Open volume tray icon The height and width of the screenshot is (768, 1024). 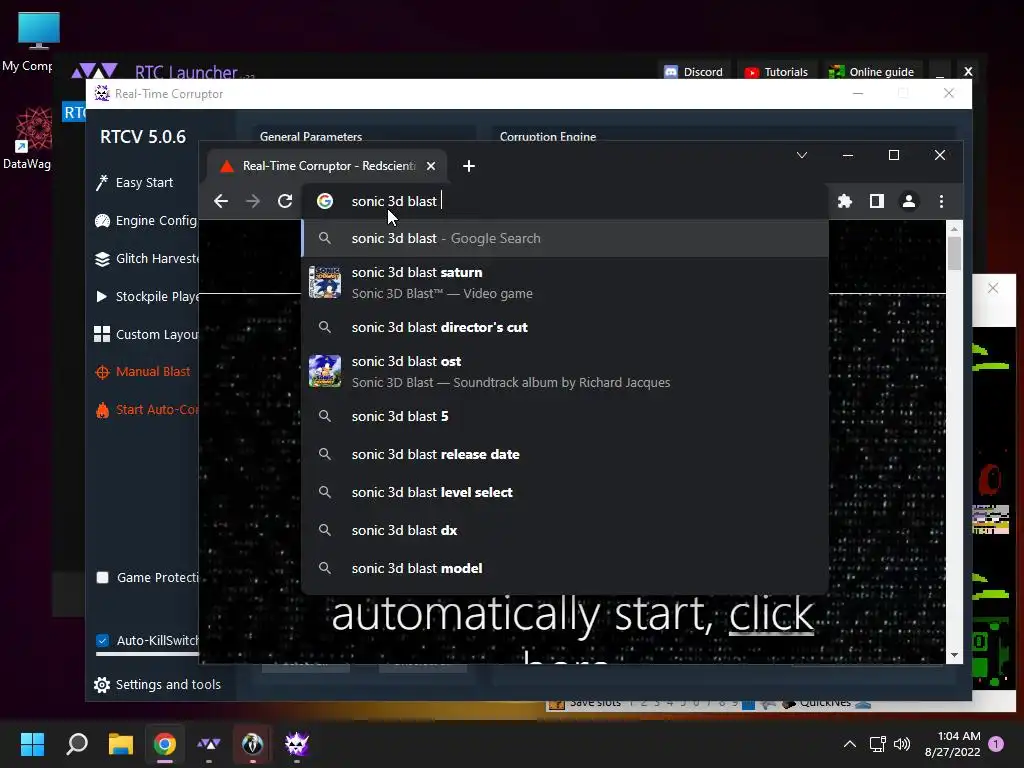[902, 744]
